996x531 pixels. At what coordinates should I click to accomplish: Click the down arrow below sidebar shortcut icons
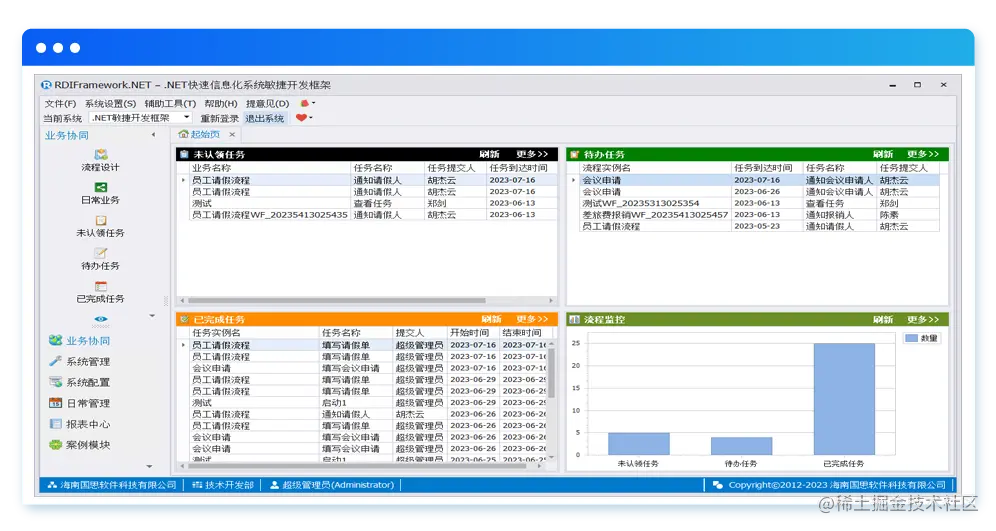(x=152, y=316)
